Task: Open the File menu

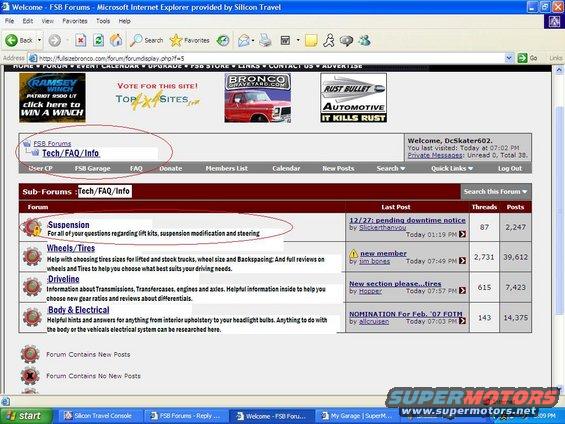Action: pyautogui.click(x=9, y=21)
